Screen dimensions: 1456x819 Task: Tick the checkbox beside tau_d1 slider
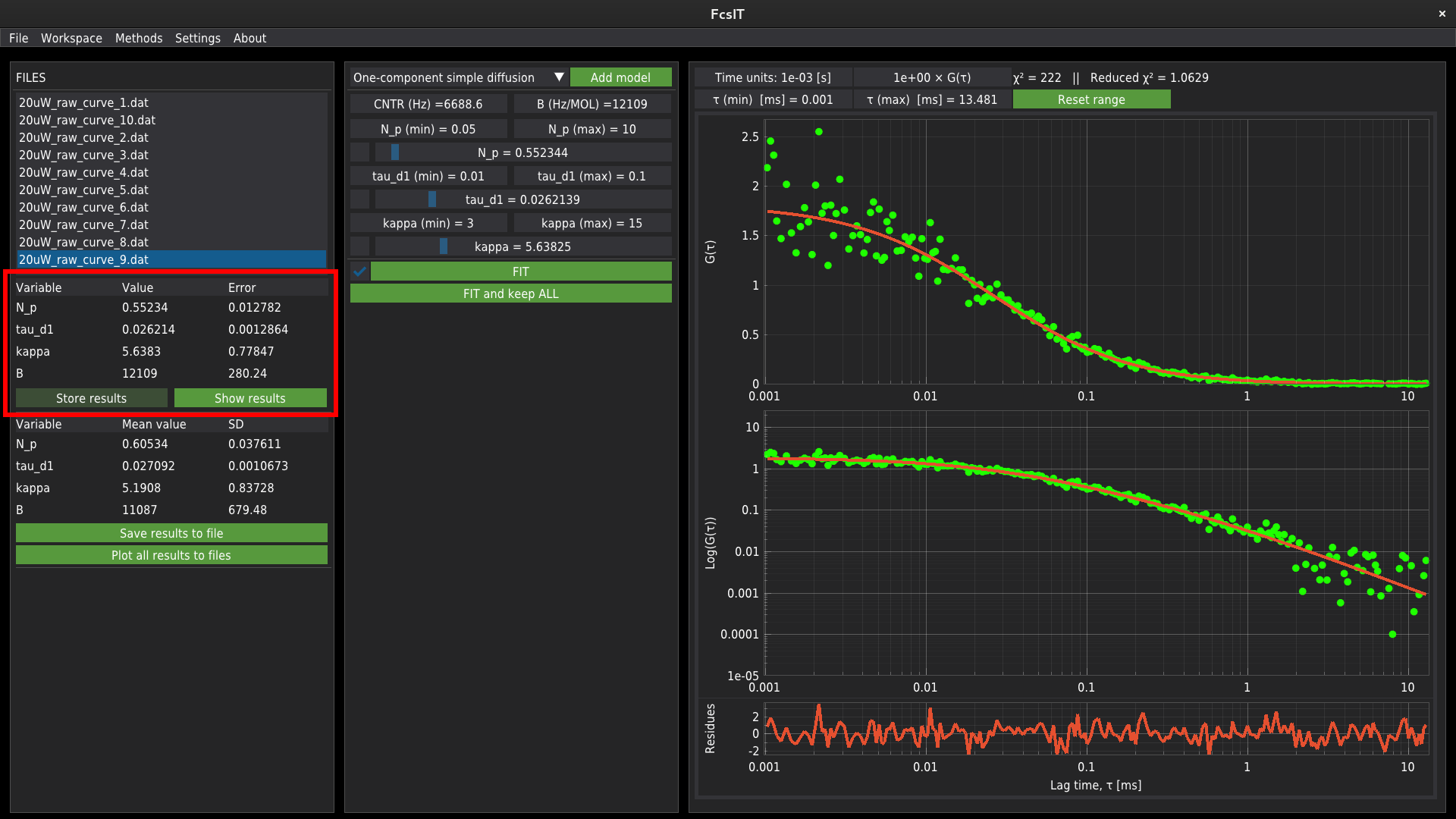[x=360, y=199]
